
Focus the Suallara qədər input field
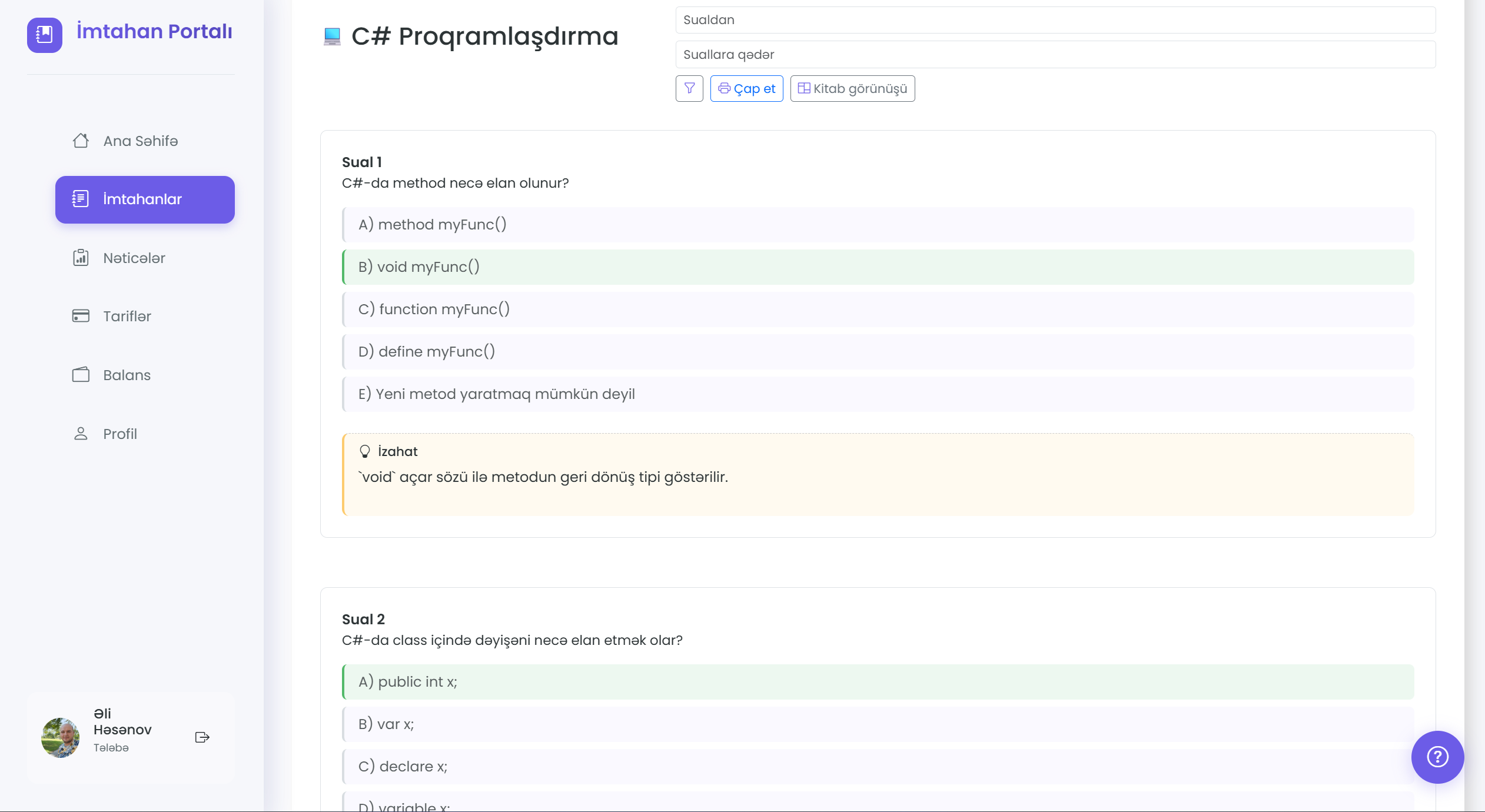tap(1055, 55)
